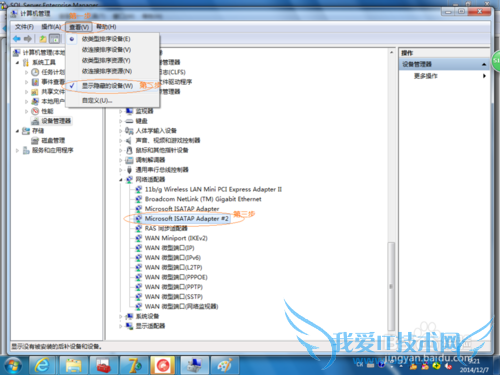The height and width of the screenshot is (375, 500).
Task: Expand the 本地用户 tree node
Action: (x=26, y=101)
